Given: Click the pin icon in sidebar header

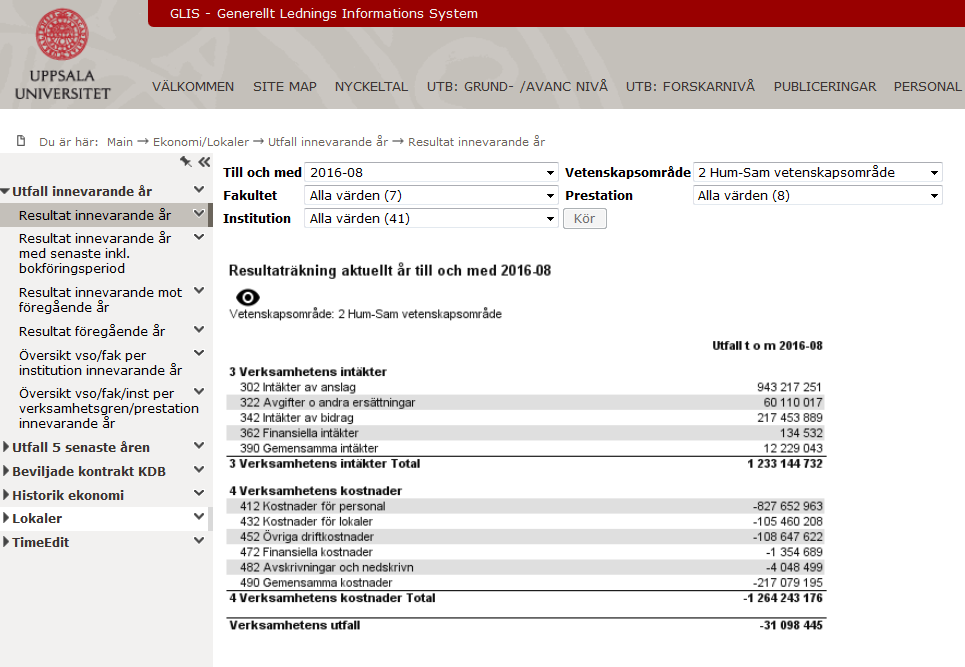Looking at the screenshot, I should click(x=186, y=162).
